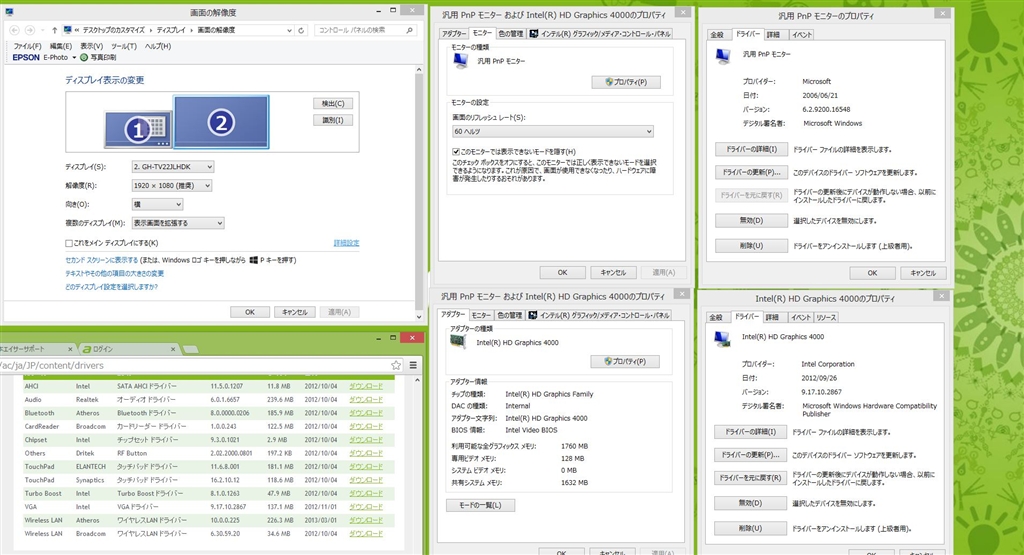
Task: Bookmark star icon in browser address bar
Action: tap(395, 365)
